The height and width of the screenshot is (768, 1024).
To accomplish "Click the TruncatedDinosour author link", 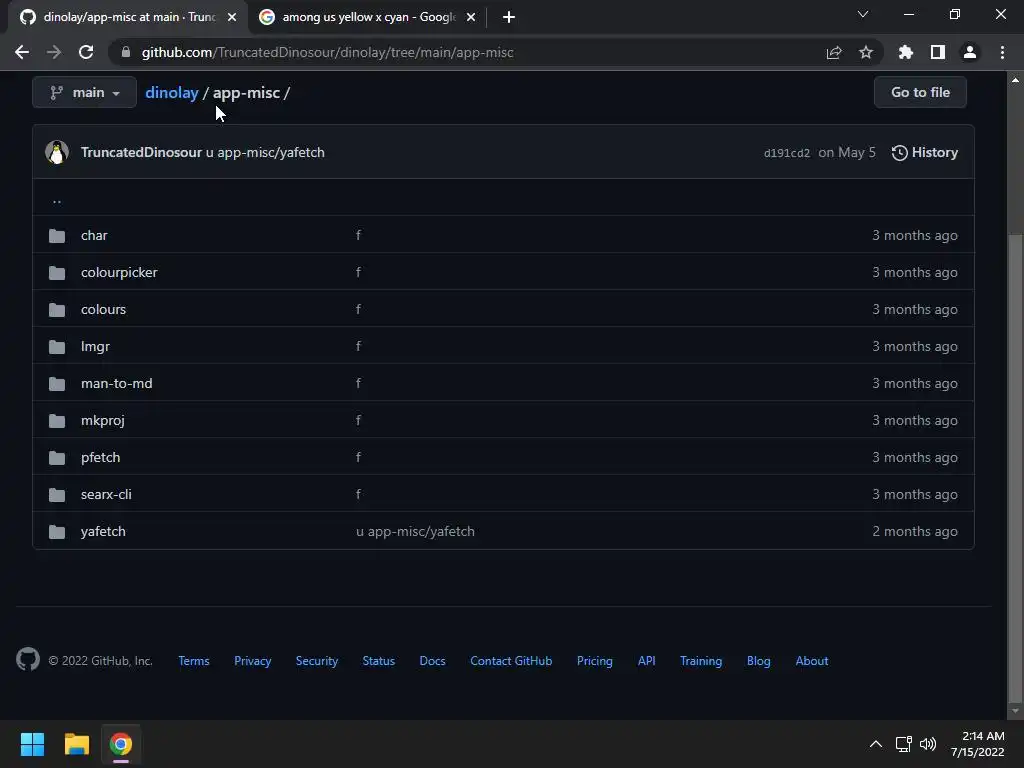I will coord(141,152).
